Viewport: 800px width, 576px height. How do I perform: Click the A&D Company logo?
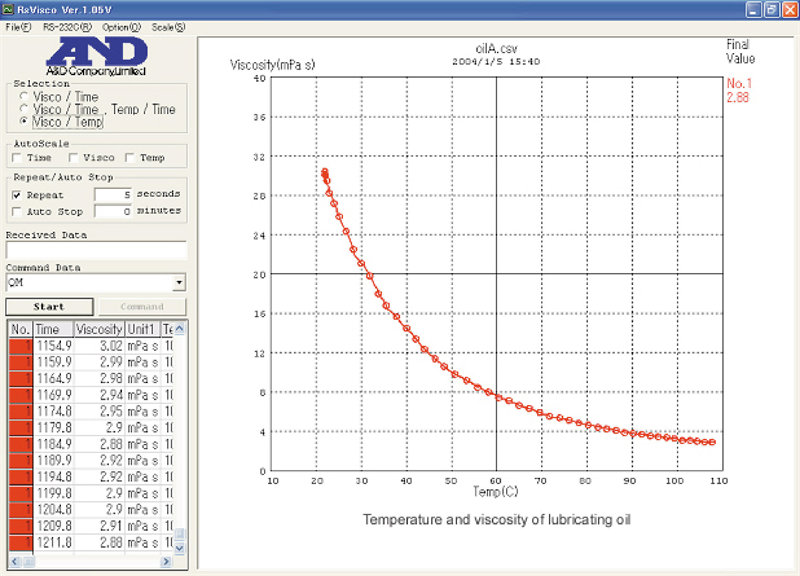95,57
